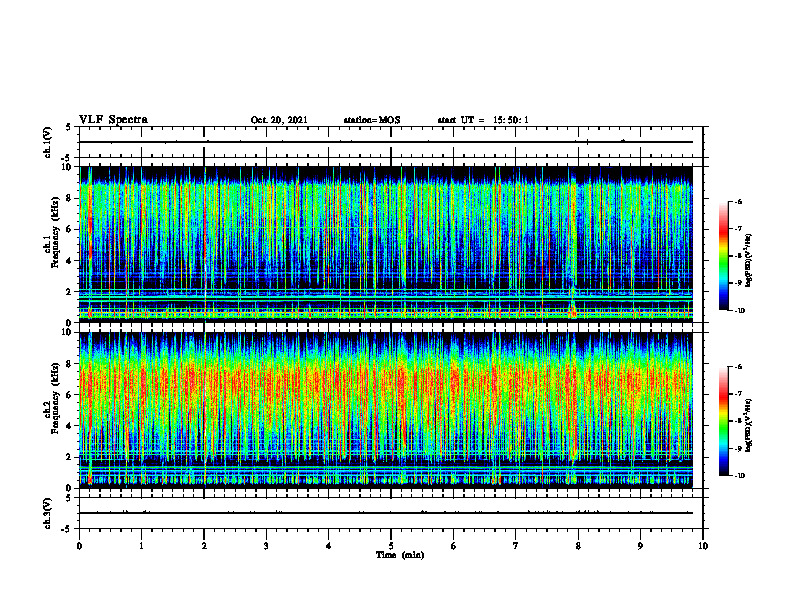
Task: Click the ch.2 spectrogram panel
Action: point(386,410)
